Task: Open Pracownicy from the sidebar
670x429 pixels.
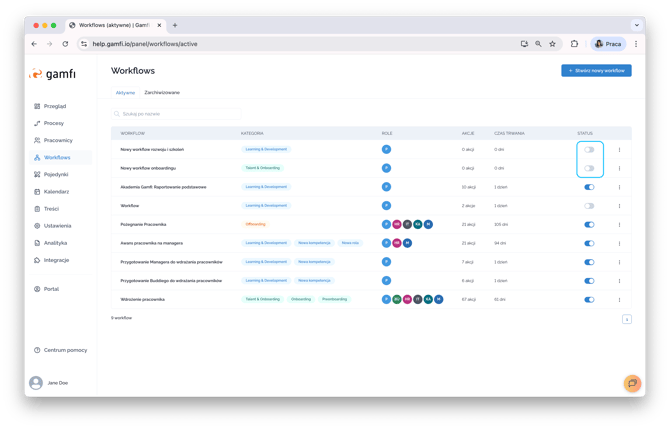Action: pyautogui.click(x=58, y=140)
